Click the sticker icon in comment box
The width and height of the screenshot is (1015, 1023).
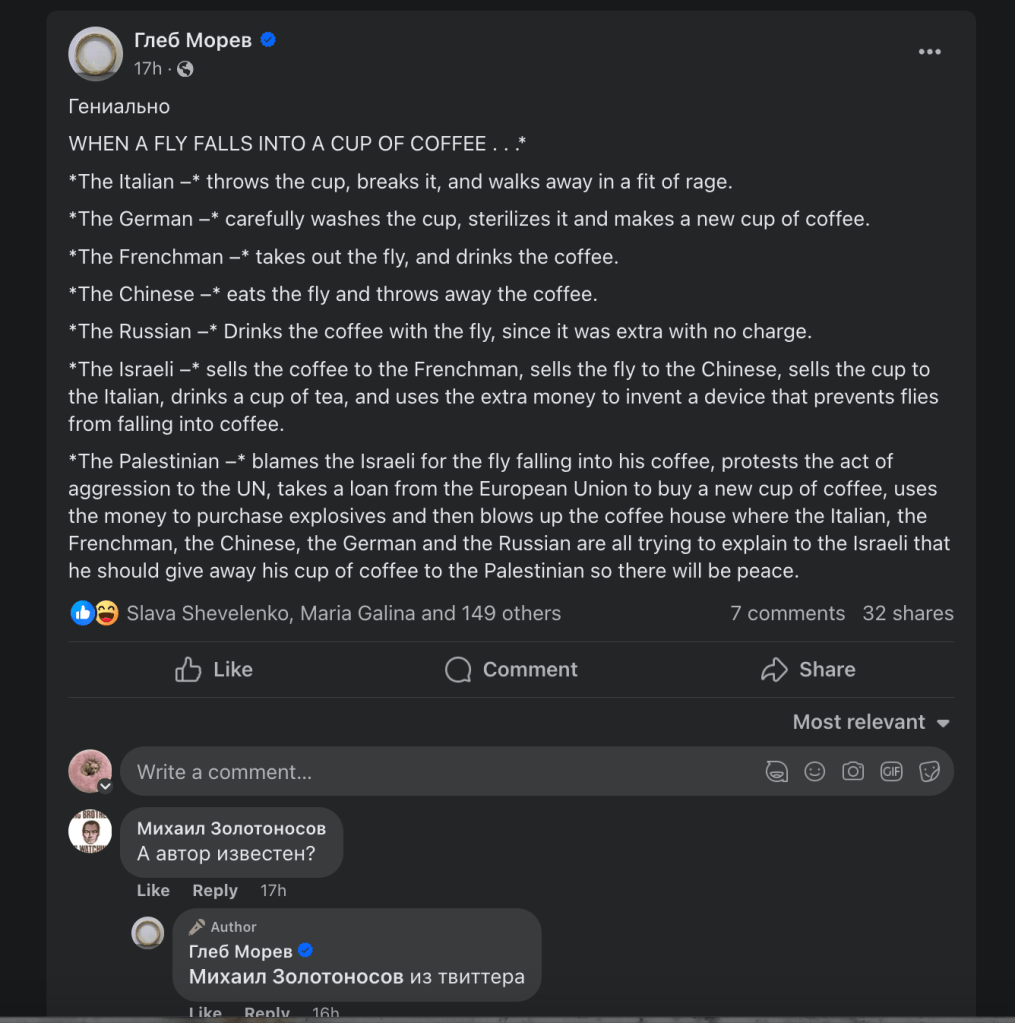pyautogui.click(x=929, y=772)
